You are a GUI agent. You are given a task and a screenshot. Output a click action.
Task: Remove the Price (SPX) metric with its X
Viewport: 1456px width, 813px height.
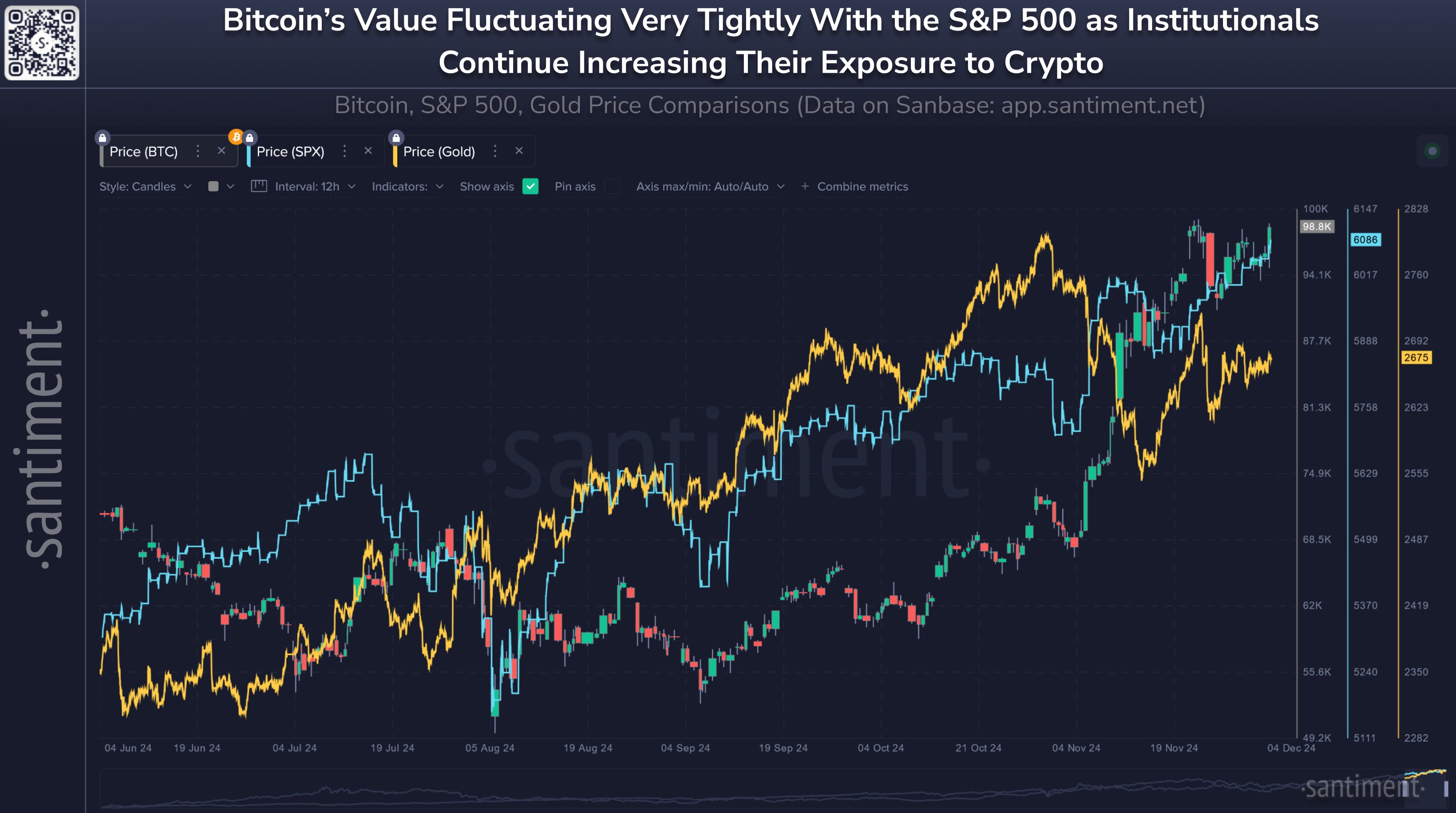(x=368, y=151)
